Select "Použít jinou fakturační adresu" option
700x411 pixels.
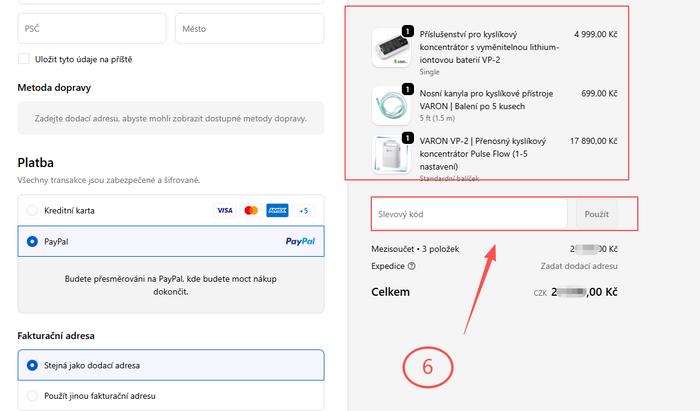click(33, 395)
